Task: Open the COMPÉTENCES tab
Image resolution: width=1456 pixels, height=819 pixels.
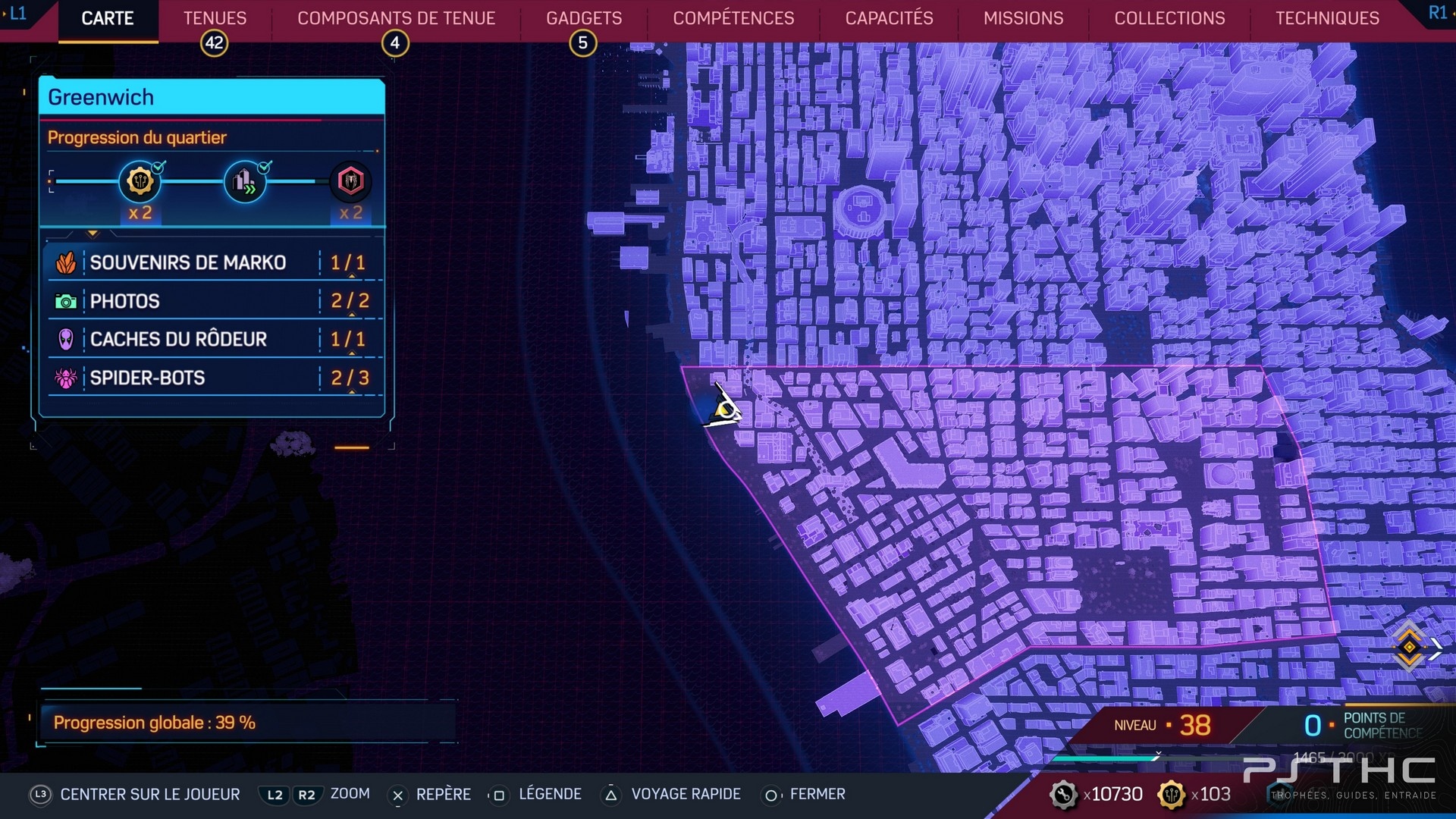Action: click(733, 18)
